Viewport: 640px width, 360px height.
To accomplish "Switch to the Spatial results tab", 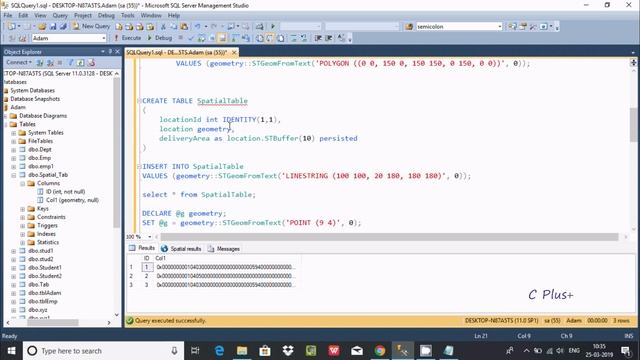I will tap(181, 249).
